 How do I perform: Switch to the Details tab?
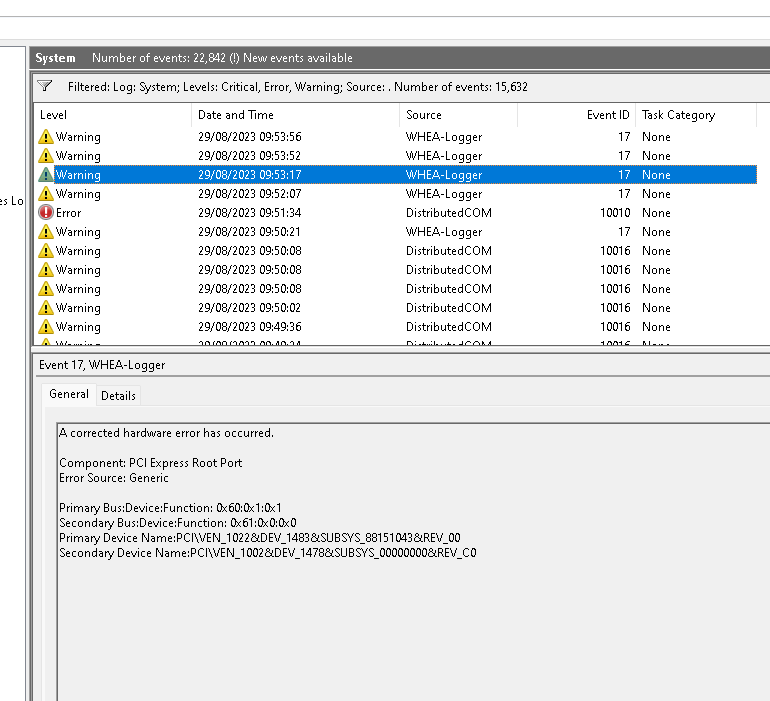[x=118, y=395]
